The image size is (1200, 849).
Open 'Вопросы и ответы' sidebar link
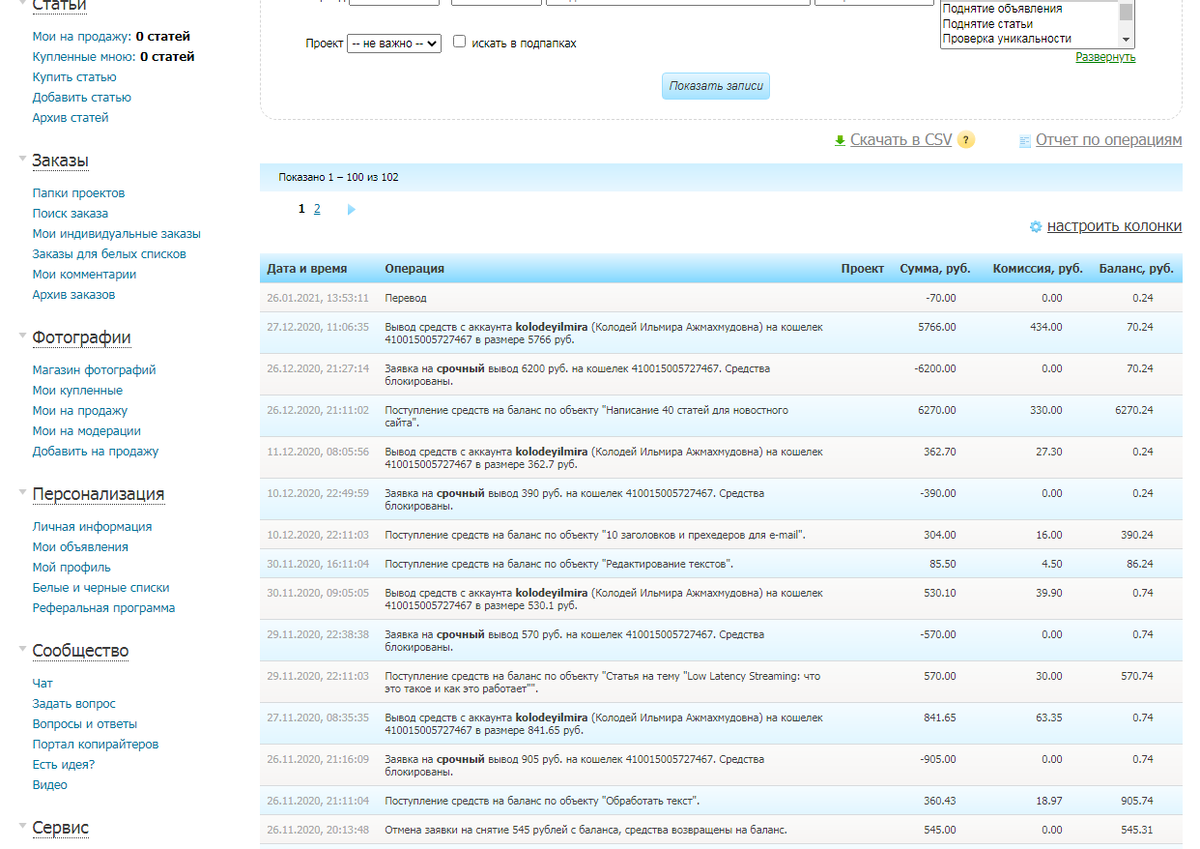tap(85, 724)
